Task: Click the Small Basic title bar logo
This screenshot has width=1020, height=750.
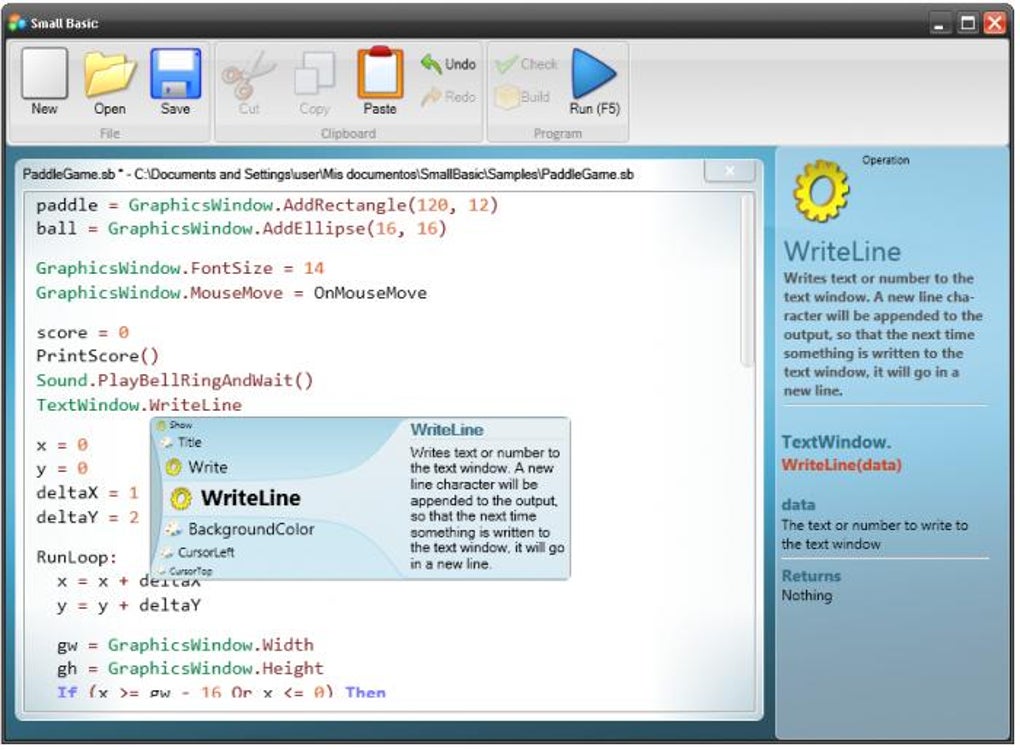Action: click(18, 23)
